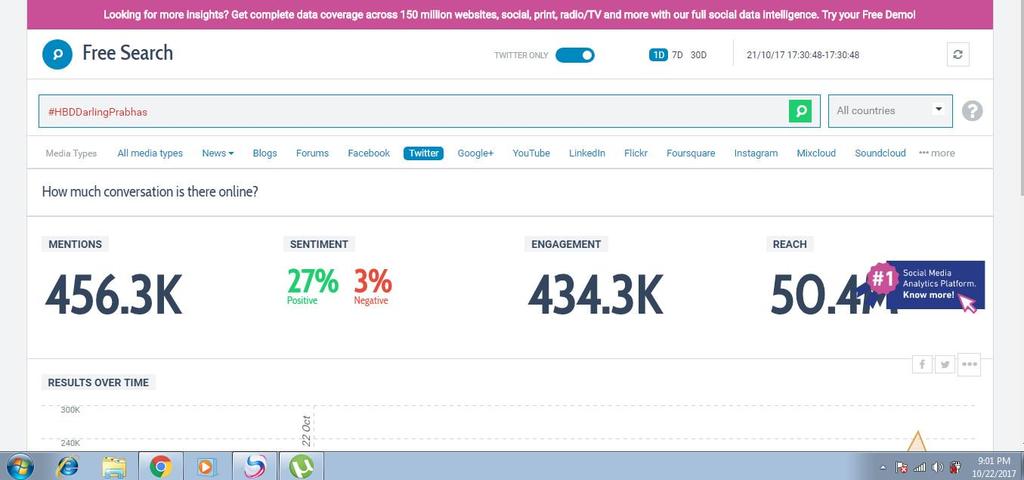Select Foursquare media type
1024x480 pixels.
point(690,153)
